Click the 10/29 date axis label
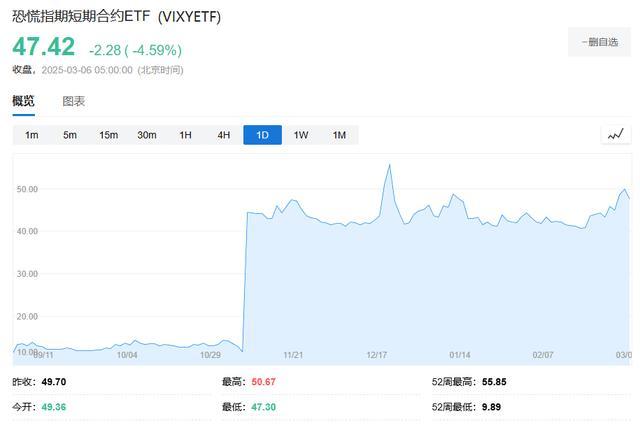The image size is (640, 430). [210, 355]
